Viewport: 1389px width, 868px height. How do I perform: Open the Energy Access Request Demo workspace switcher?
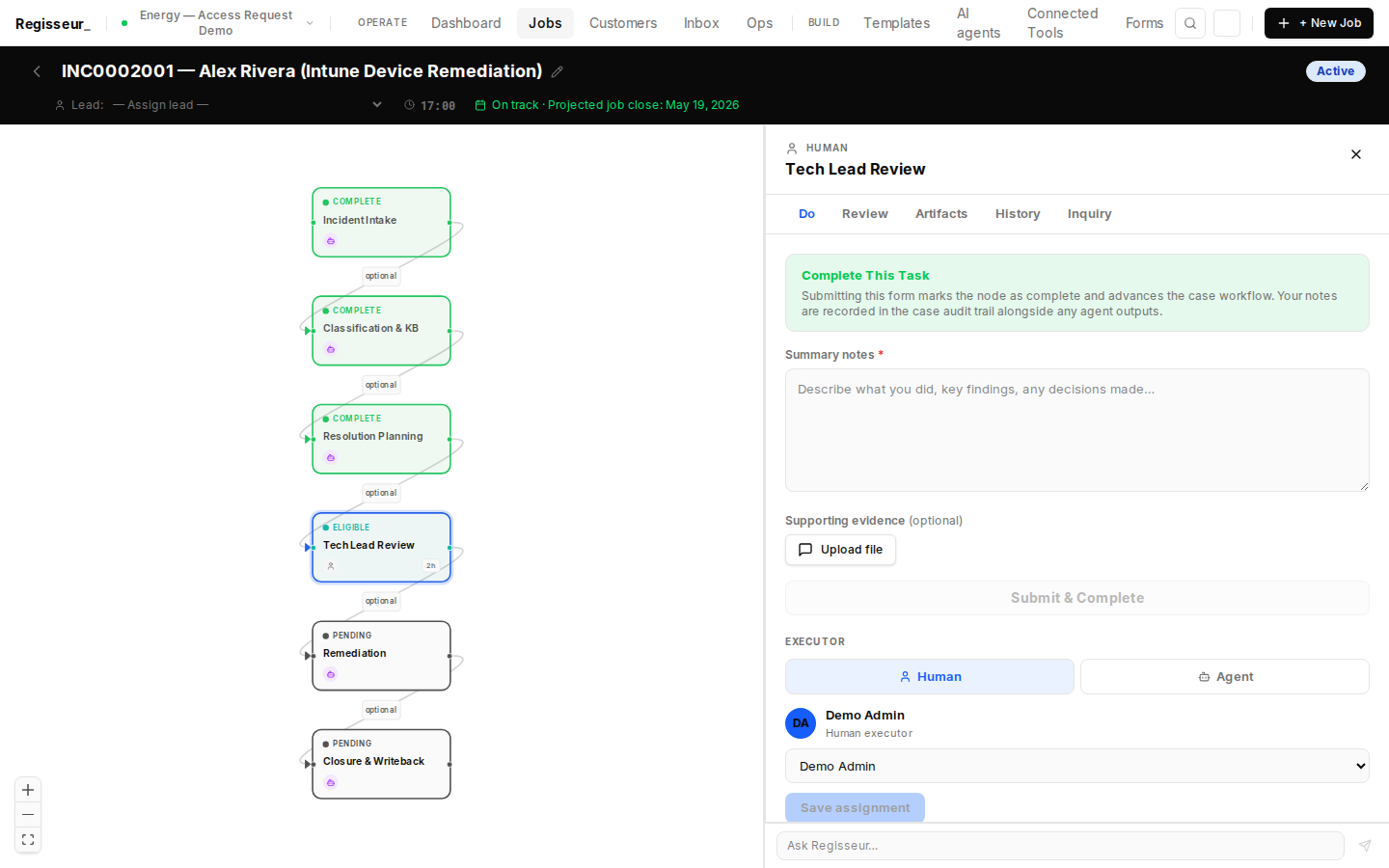coord(217,23)
